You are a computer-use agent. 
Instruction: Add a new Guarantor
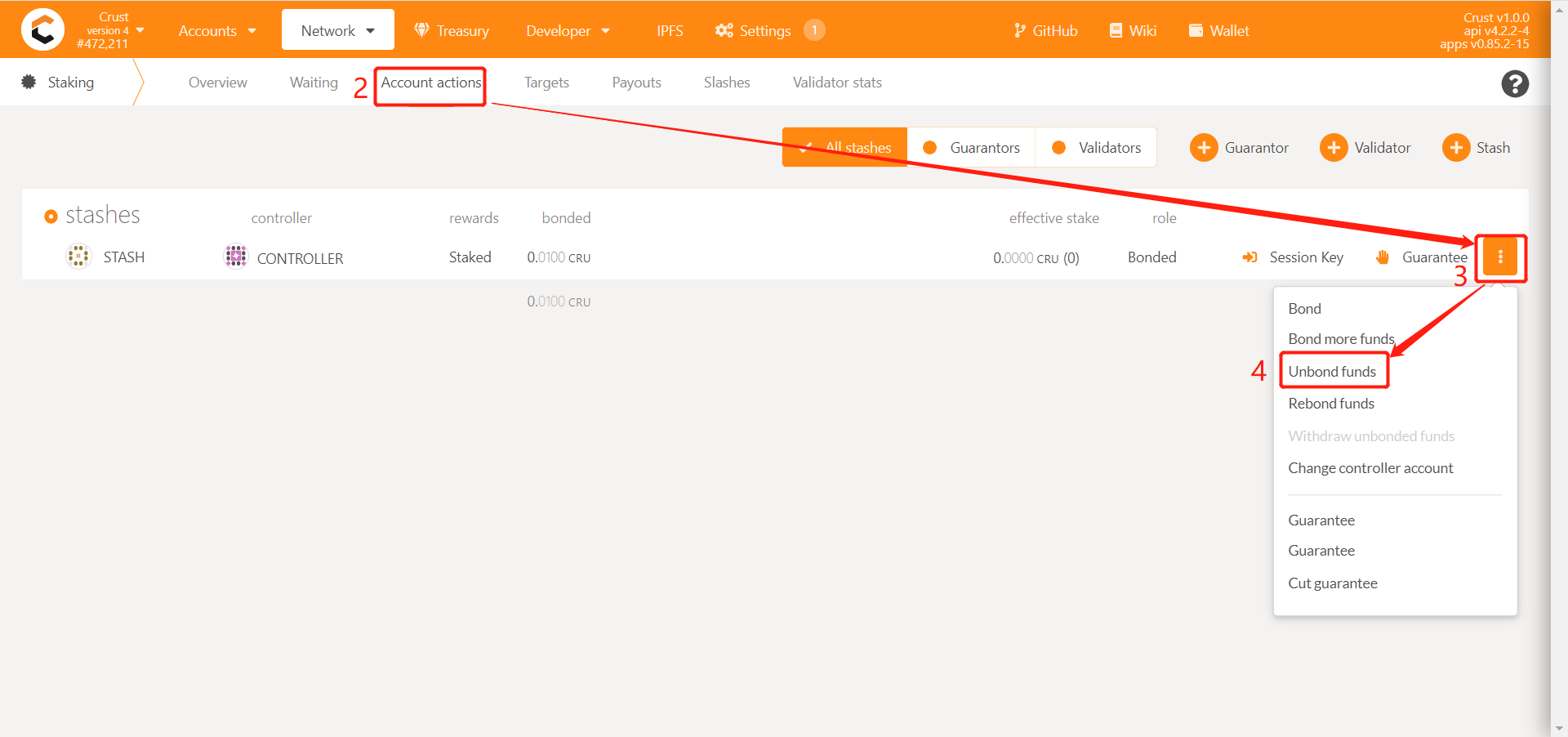[1240, 148]
